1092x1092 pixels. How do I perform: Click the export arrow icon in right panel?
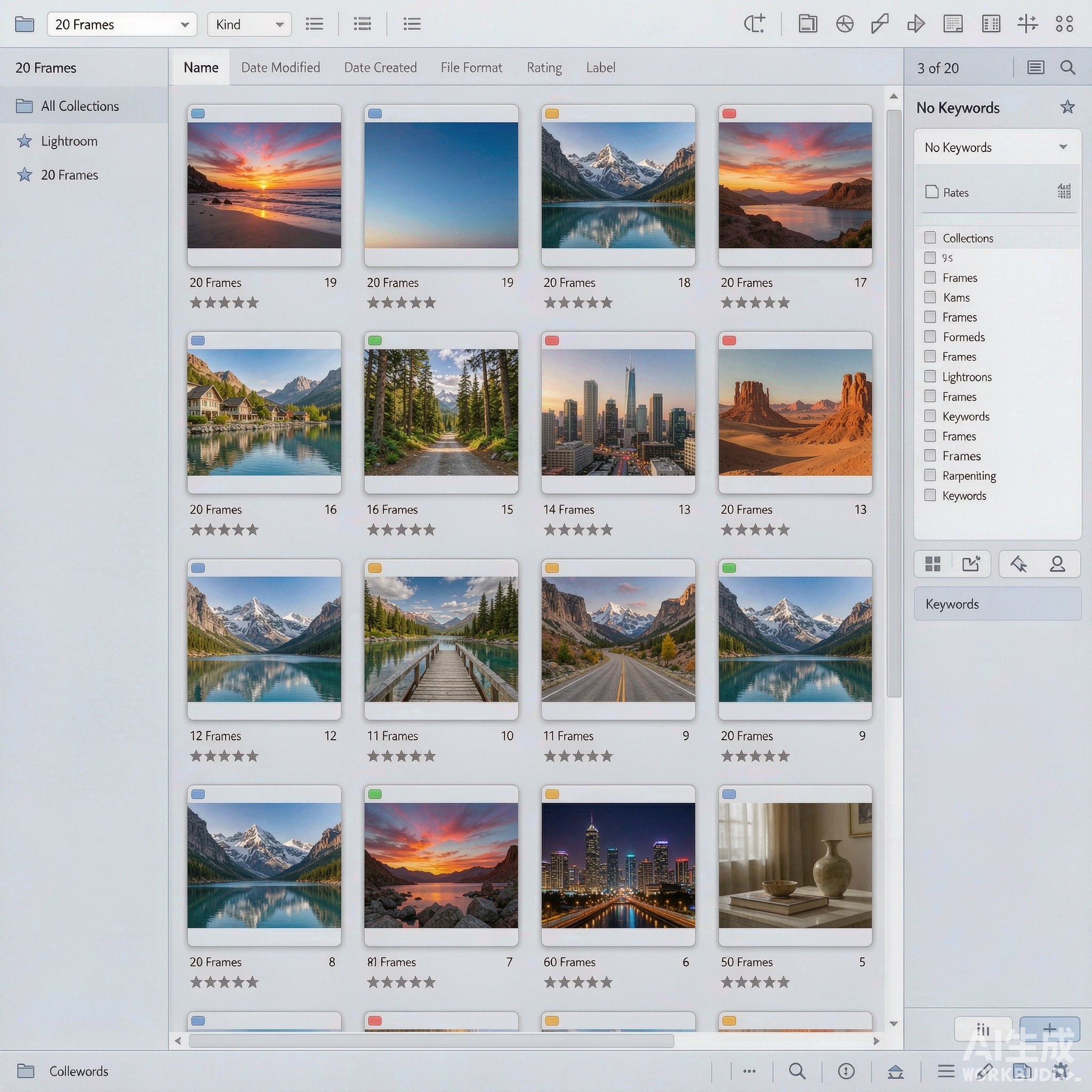pyautogui.click(x=971, y=564)
